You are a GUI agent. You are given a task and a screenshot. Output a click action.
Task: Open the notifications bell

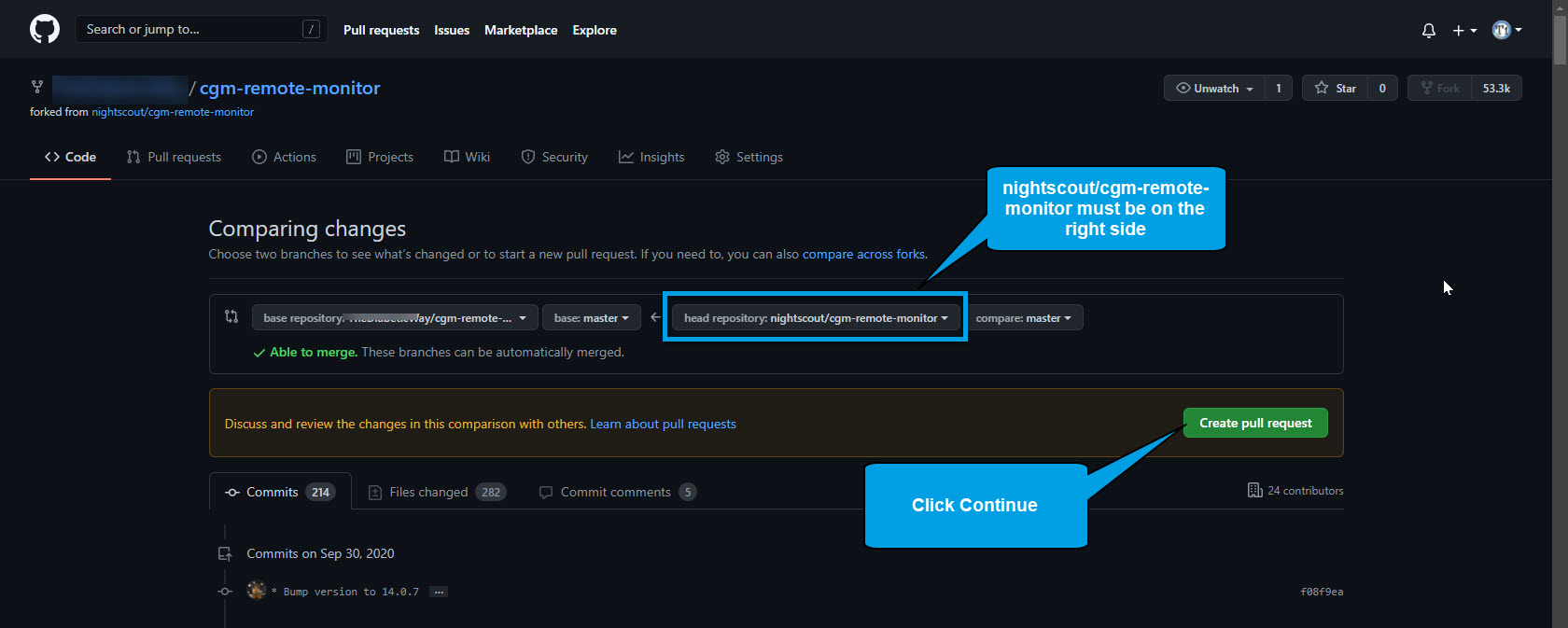point(1428,31)
